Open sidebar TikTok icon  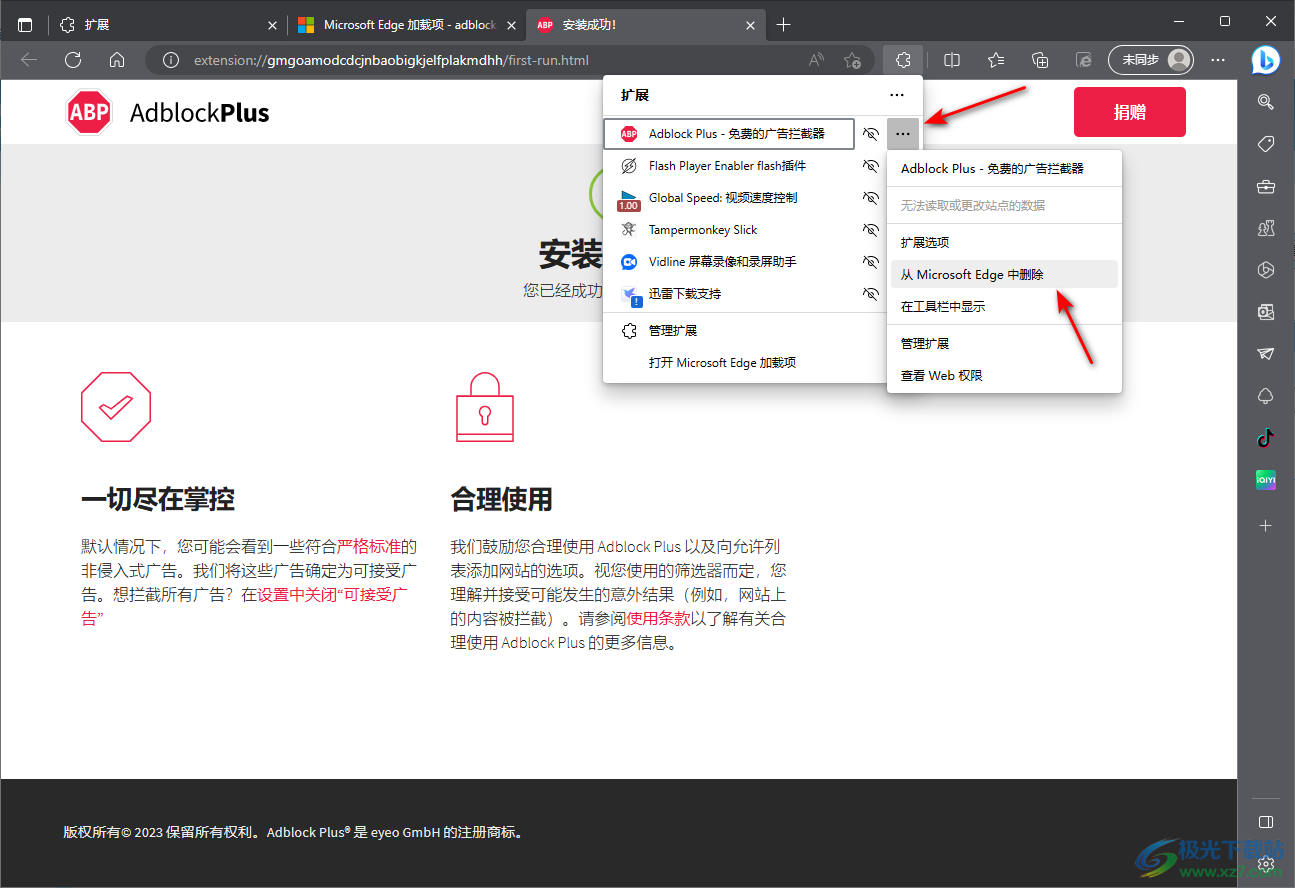(1266, 438)
